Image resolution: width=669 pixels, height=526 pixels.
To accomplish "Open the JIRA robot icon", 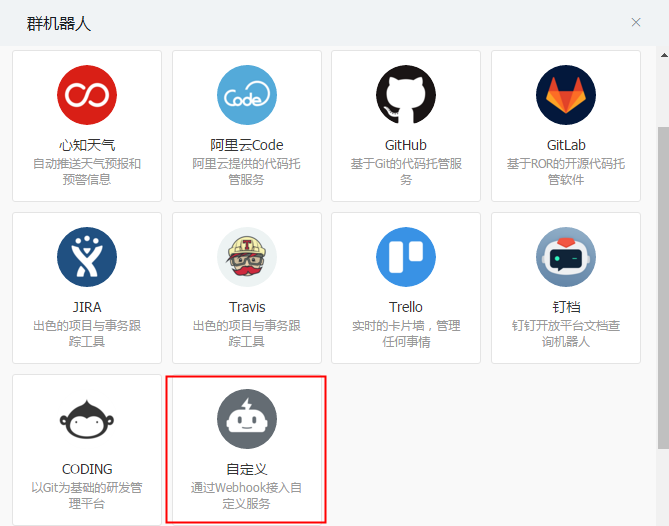I will 87,257.
